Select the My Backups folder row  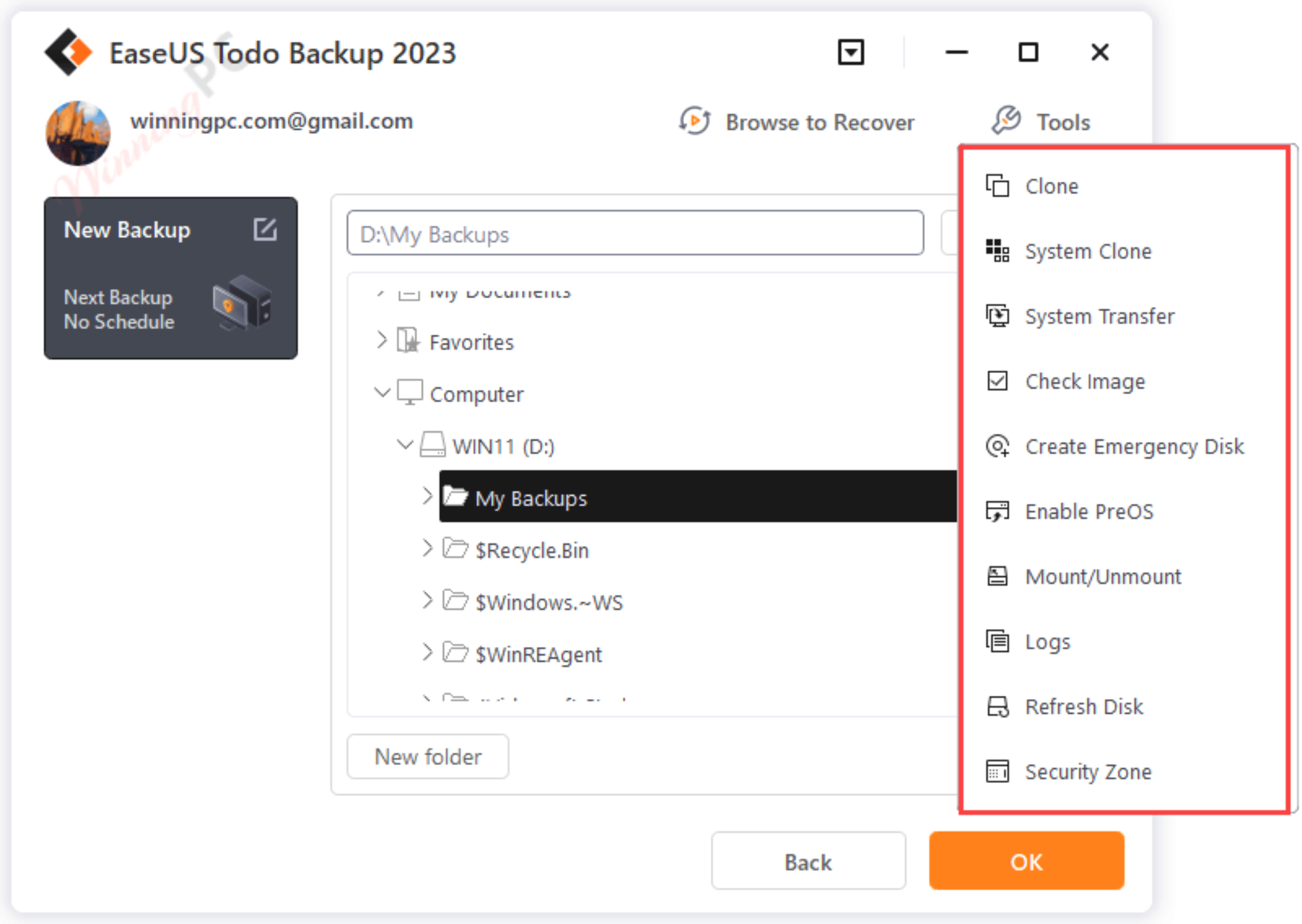[x=697, y=496]
